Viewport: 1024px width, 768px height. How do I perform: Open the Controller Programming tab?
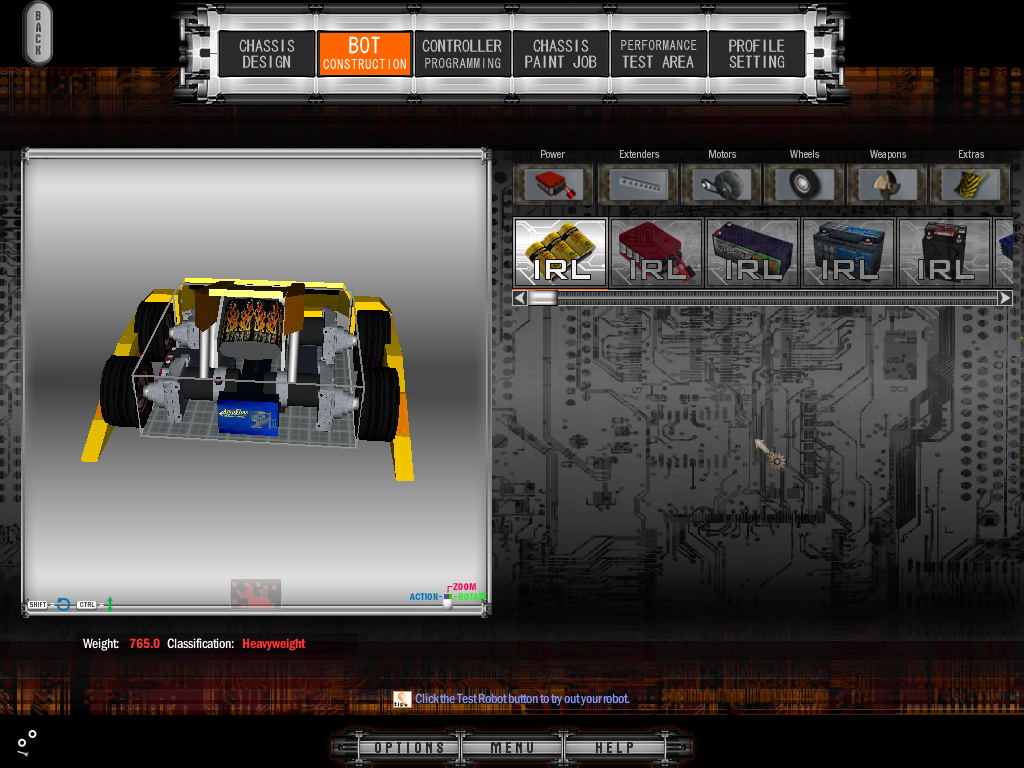click(x=461, y=54)
